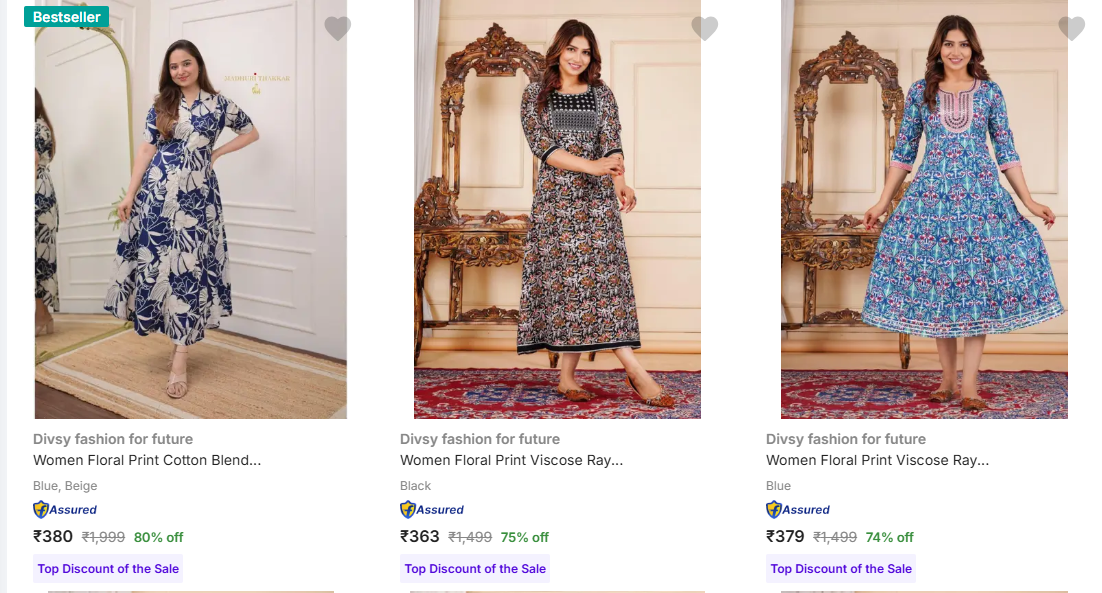This screenshot has height=593, width=1102.
Task: Click the Bestseller badge
Action: 66,17
